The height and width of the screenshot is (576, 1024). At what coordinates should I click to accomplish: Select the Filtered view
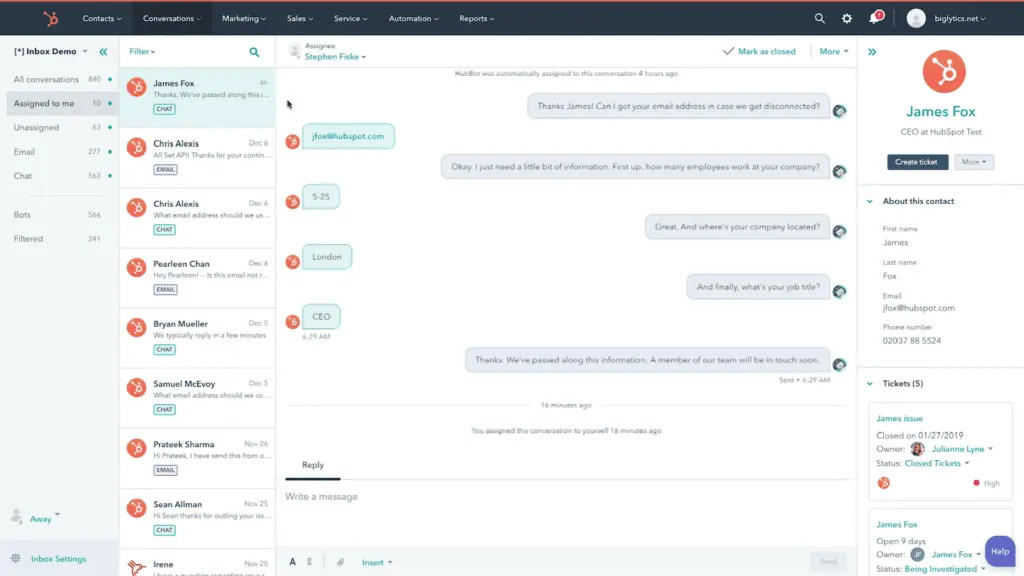coord(62,238)
